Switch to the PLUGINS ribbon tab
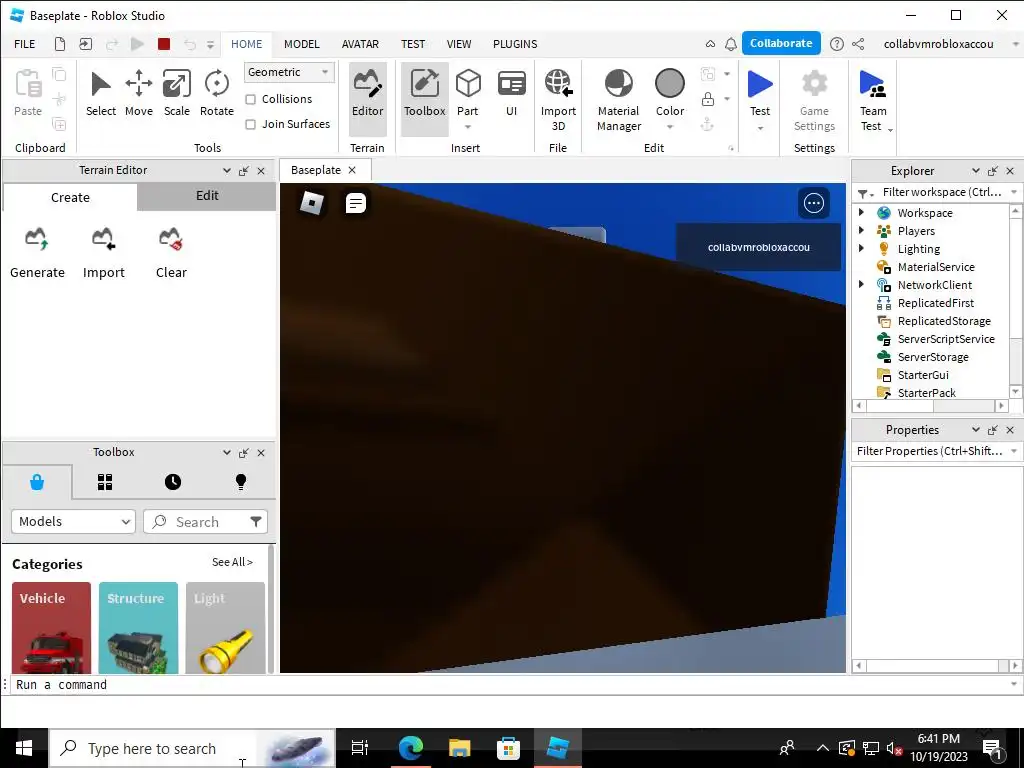The height and width of the screenshot is (768, 1024). pyautogui.click(x=515, y=44)
